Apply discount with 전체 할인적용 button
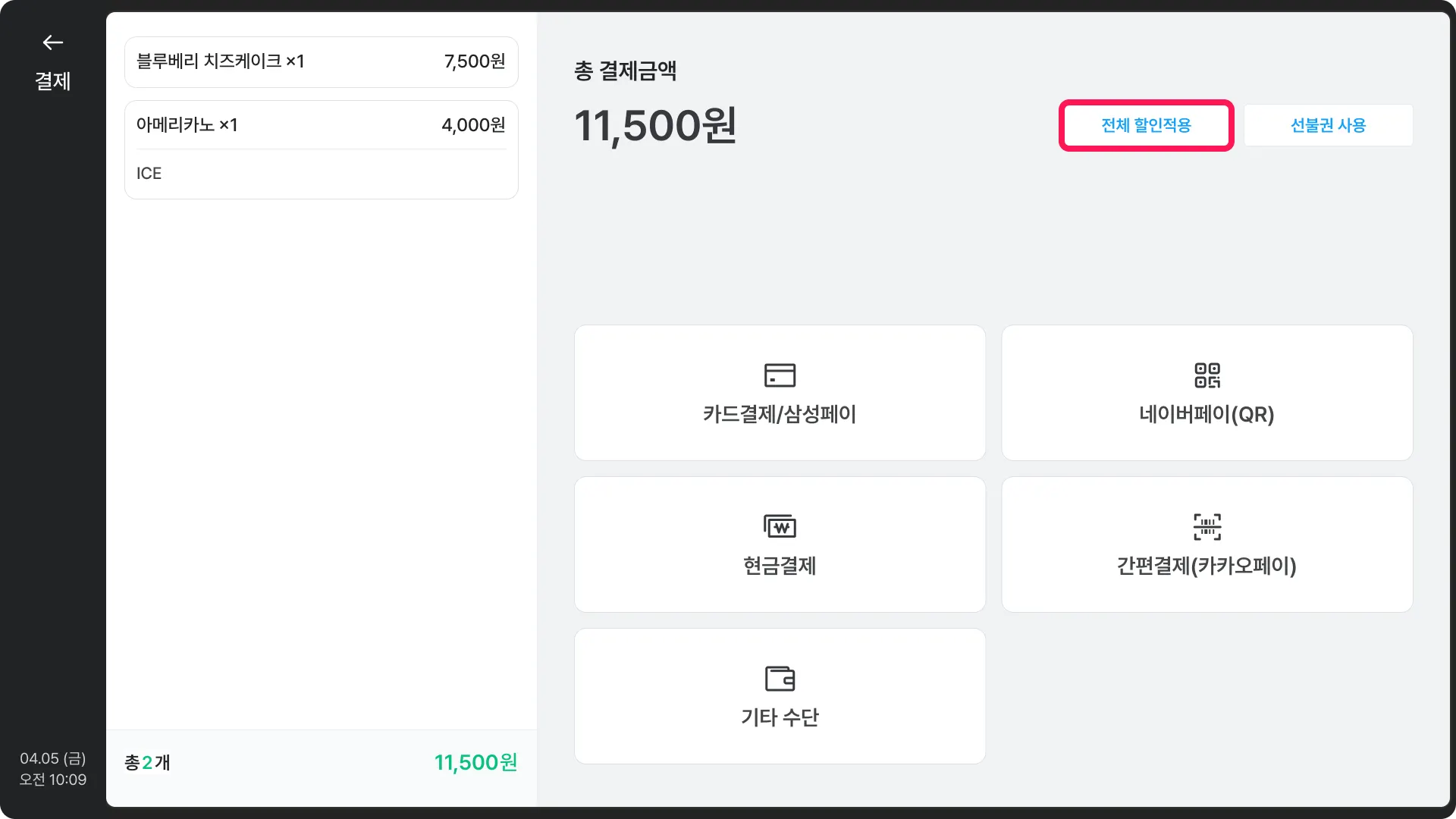 click(1146, 125)
